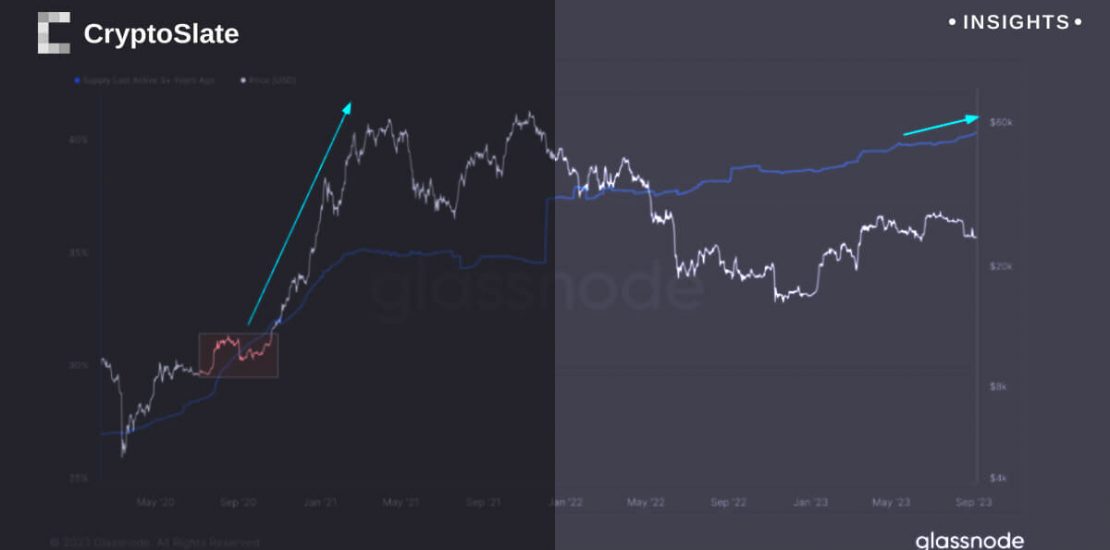Click the INSIGHTS label
Image resolution: width=1110 pixels, height=550 pixels.
tap(1015, 22)
